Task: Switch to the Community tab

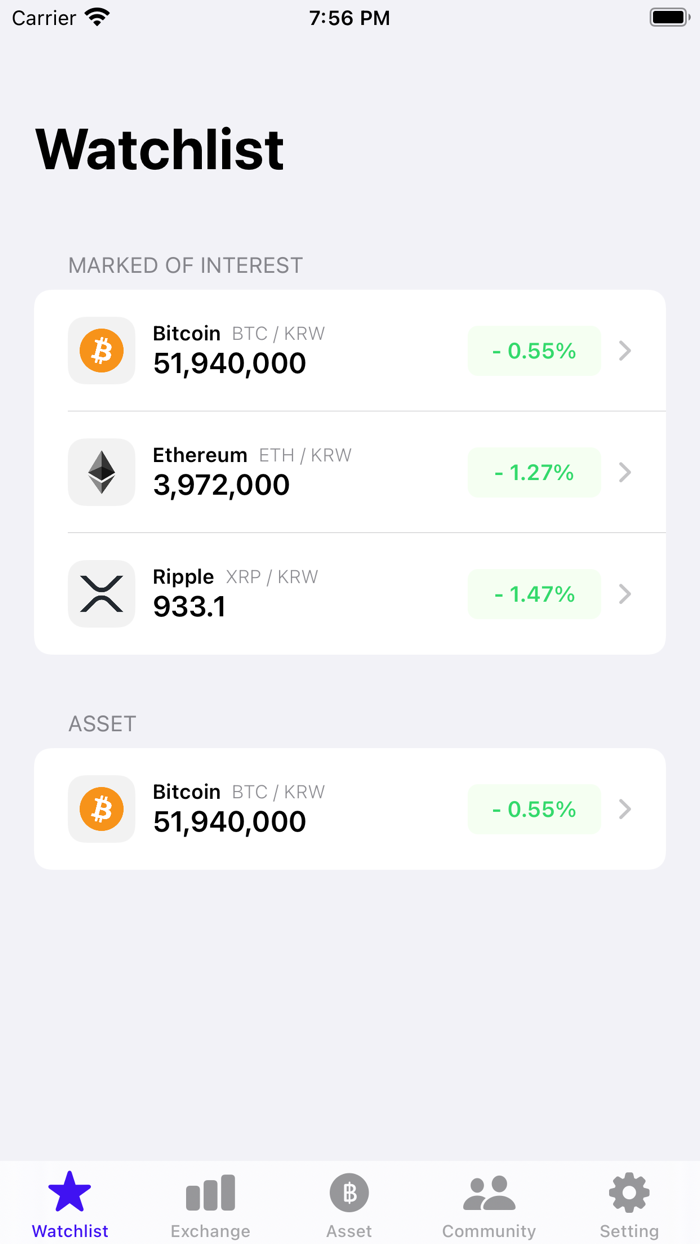Action: (x=489, y=1203)
